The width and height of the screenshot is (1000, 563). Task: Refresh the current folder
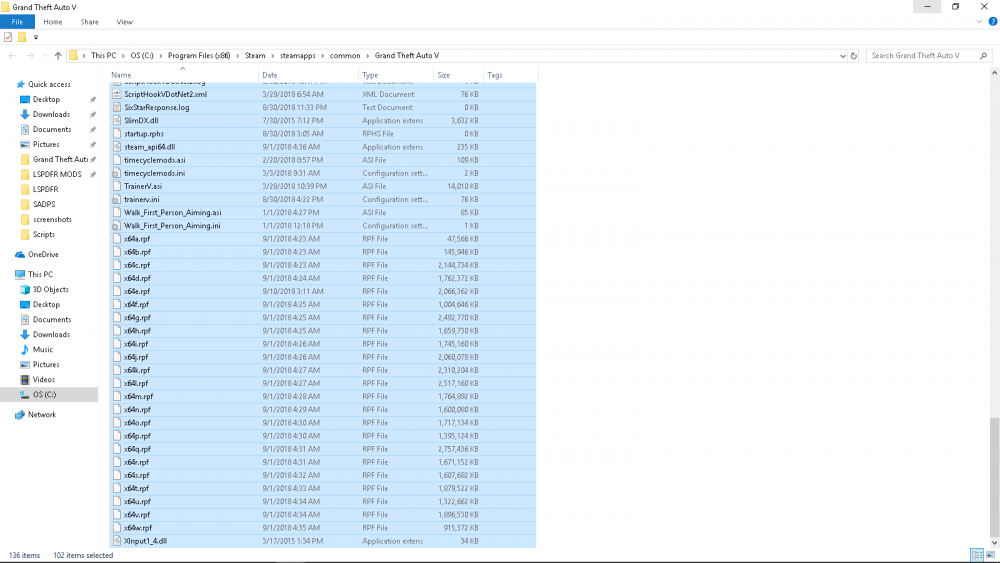pyautogui.click(x=854, y=55)
